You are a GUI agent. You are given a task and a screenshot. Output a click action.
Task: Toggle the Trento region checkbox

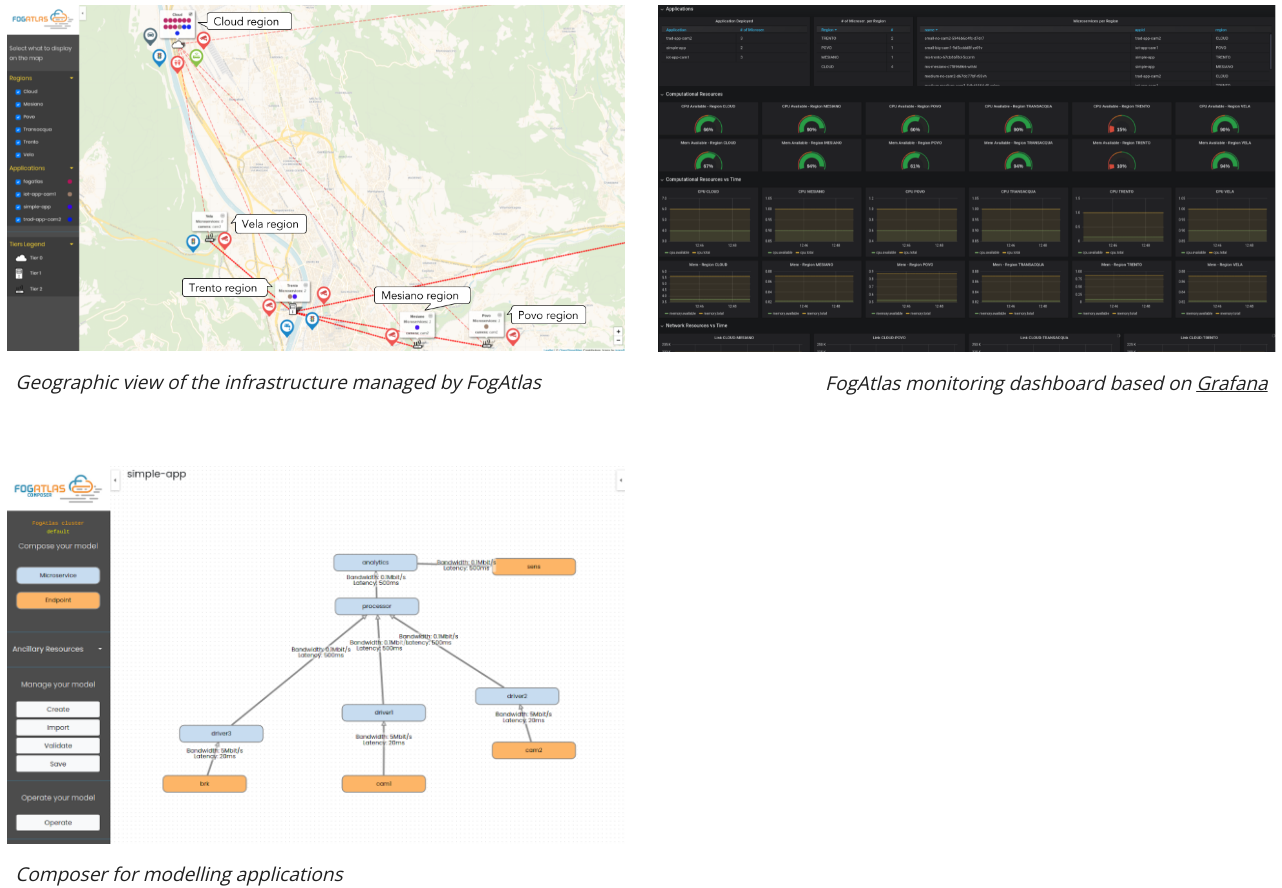tap(18, 142)
